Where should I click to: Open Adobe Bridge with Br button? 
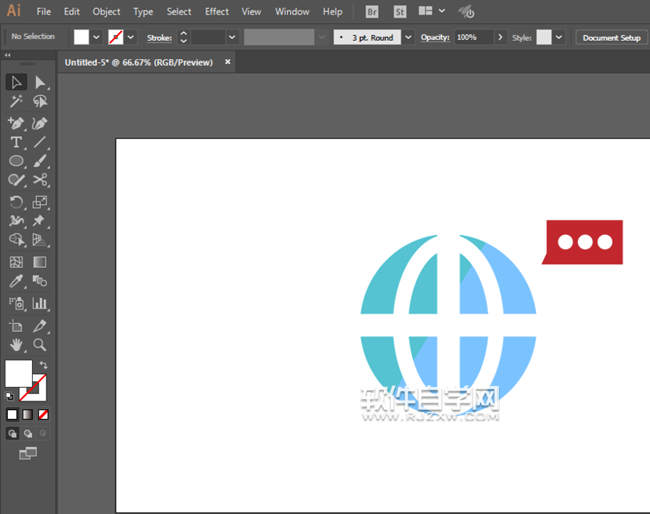click(372, 12)
